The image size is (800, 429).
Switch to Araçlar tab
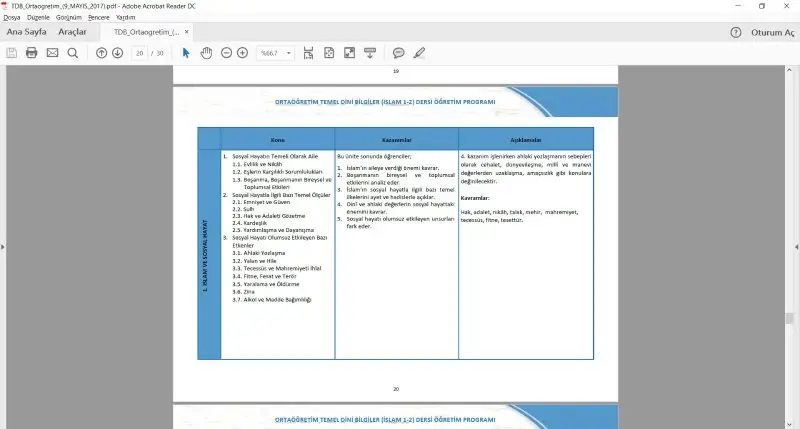pyautogui.click(x=72, y=32)
